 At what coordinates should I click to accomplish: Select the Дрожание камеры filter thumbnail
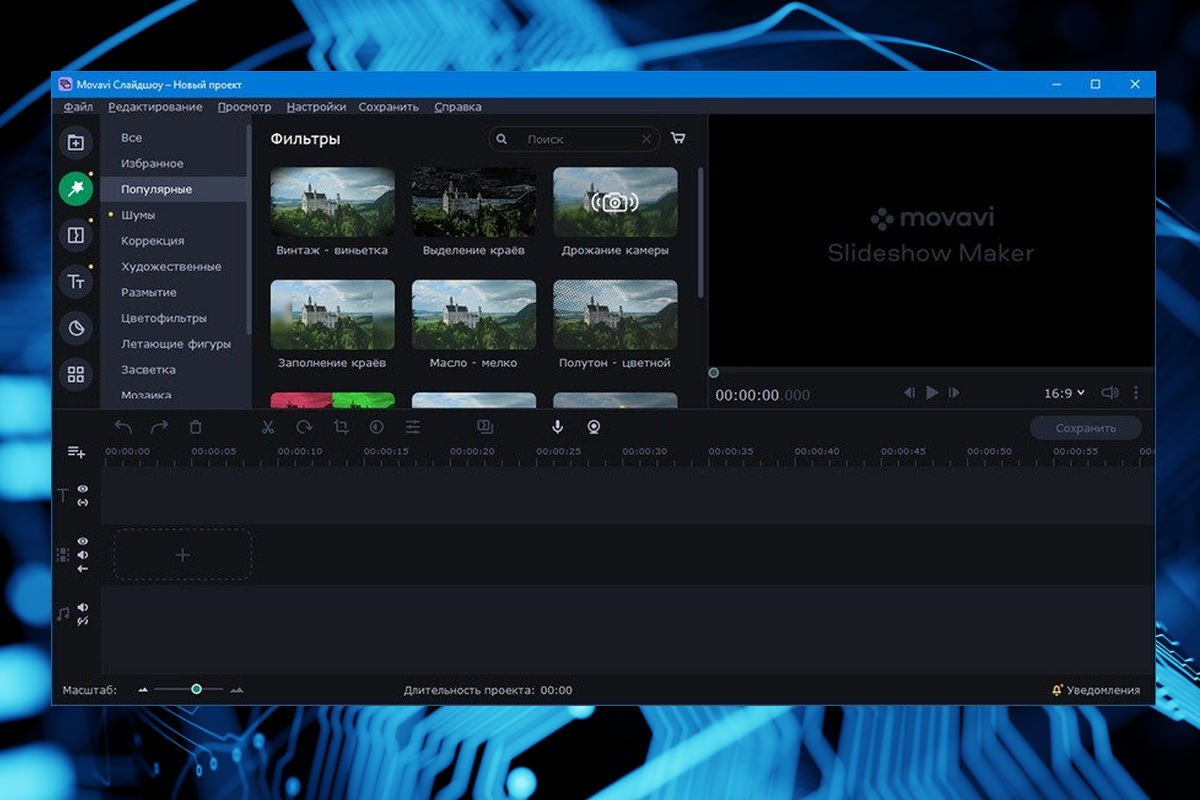[x=615, y=202]
